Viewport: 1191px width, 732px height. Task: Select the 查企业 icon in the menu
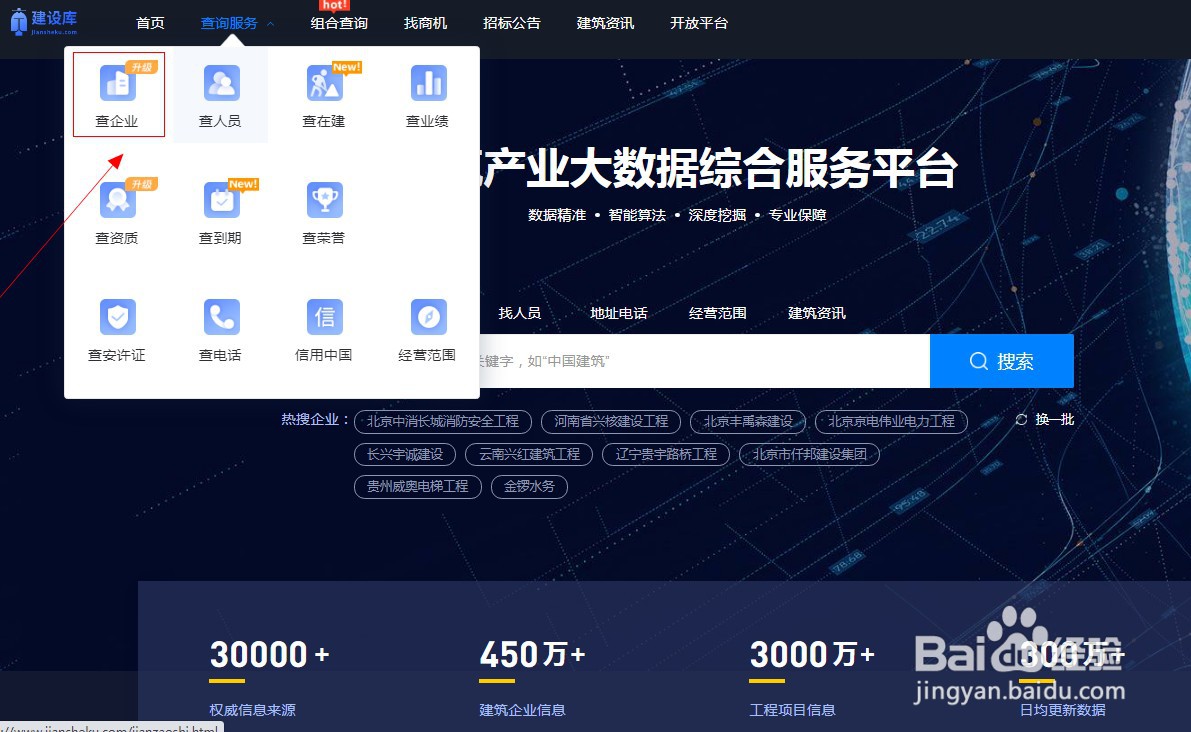(x=117, y=94)
